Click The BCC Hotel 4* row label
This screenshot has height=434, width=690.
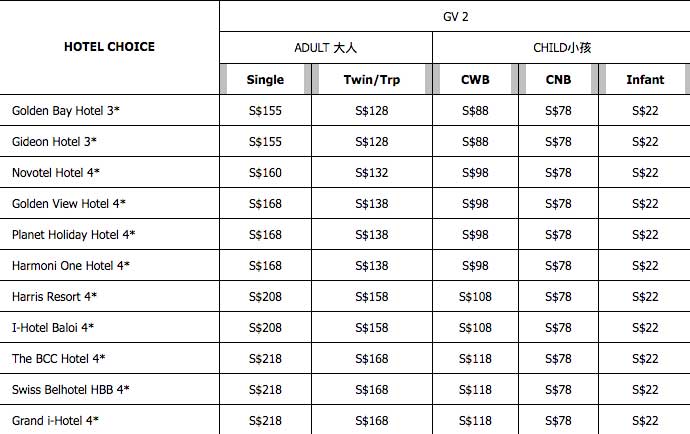(x=58, y=359)
